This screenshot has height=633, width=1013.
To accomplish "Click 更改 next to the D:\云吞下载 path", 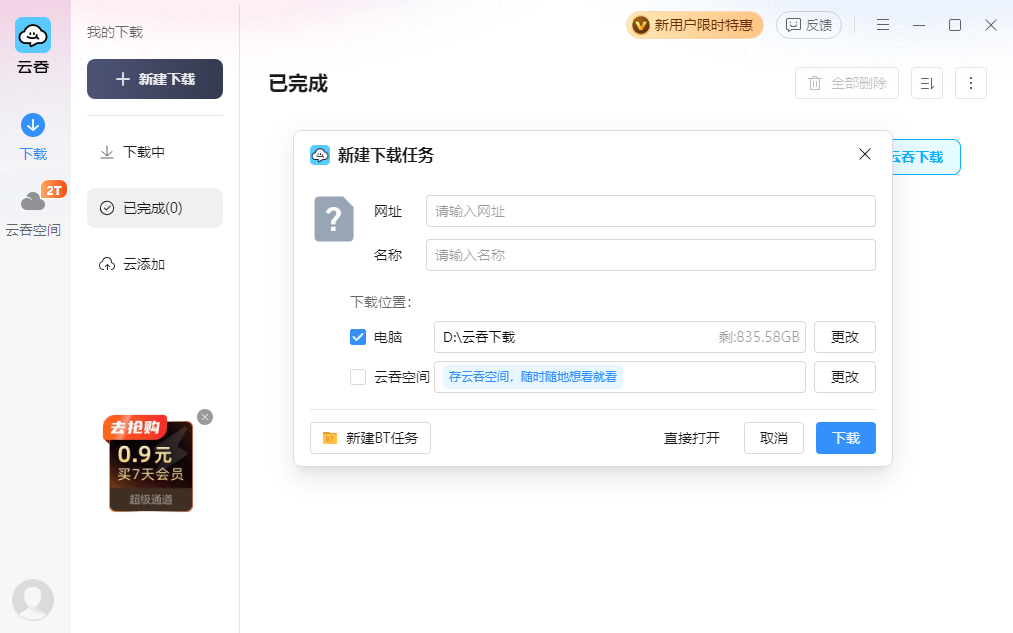I will click(x=844, y=337).
